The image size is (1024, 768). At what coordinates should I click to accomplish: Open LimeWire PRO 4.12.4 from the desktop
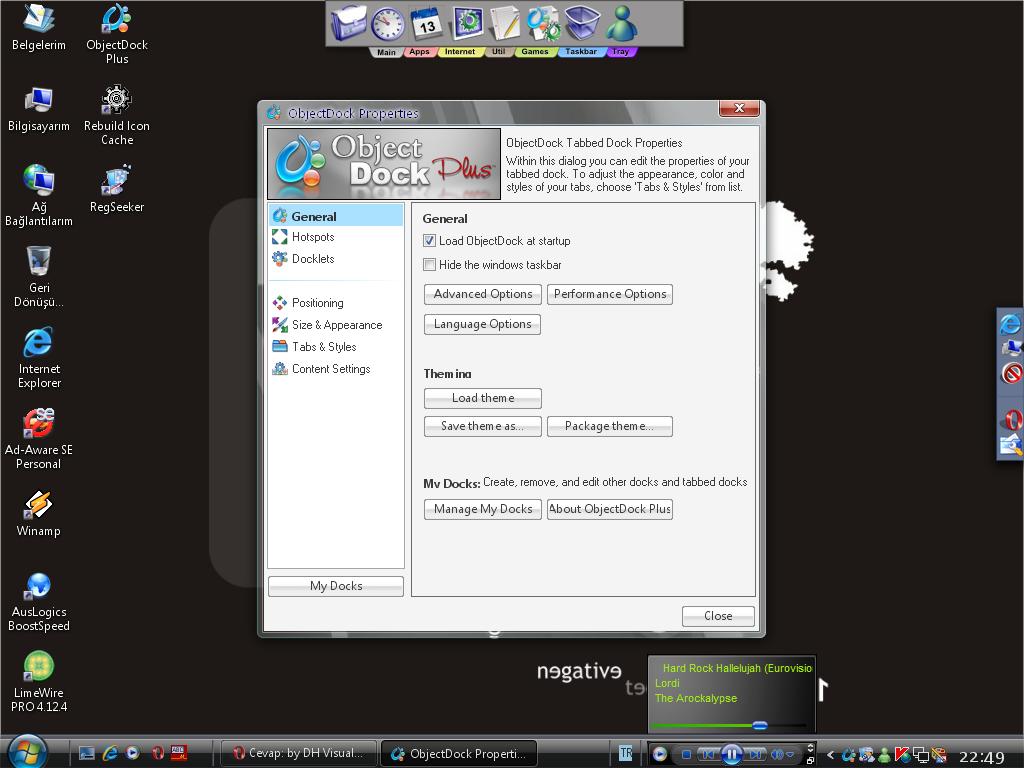tap(38, 663)
